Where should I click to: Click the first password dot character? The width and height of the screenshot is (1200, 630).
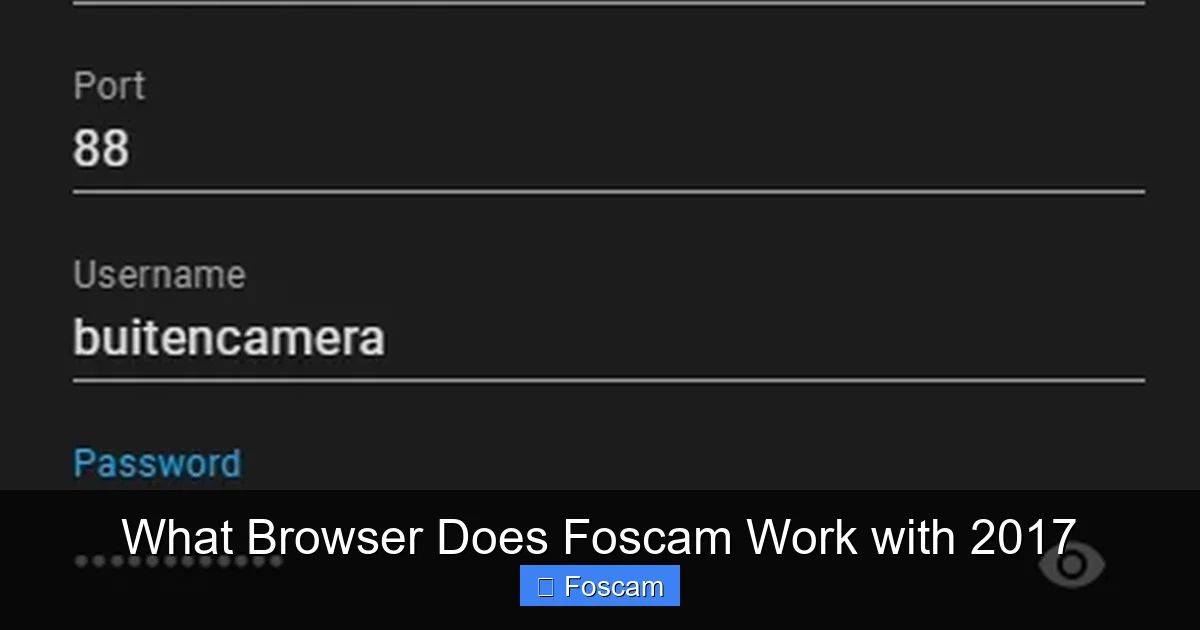(x=78, y=562)
